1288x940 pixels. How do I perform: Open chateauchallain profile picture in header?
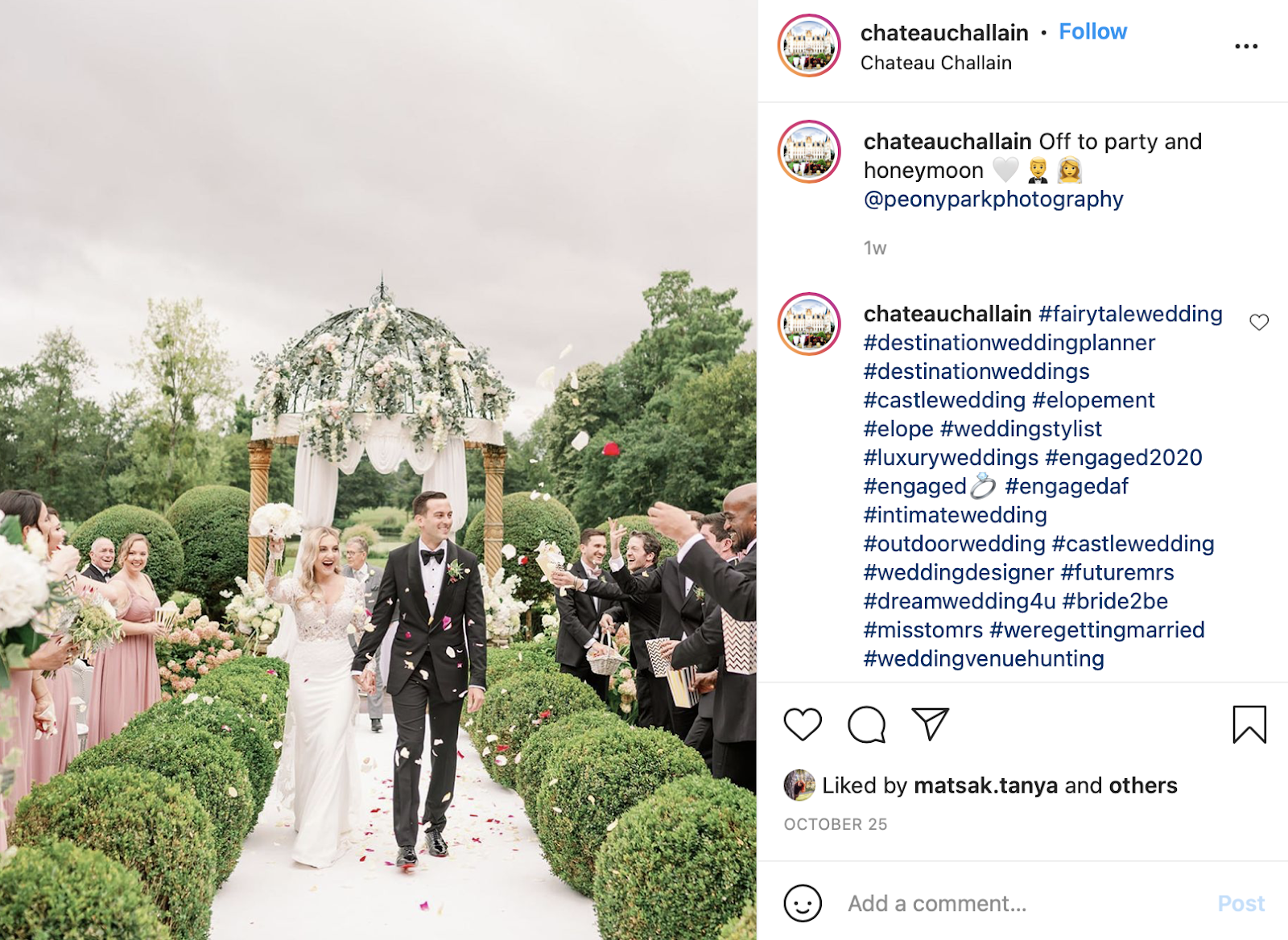(x=809, y=46)
